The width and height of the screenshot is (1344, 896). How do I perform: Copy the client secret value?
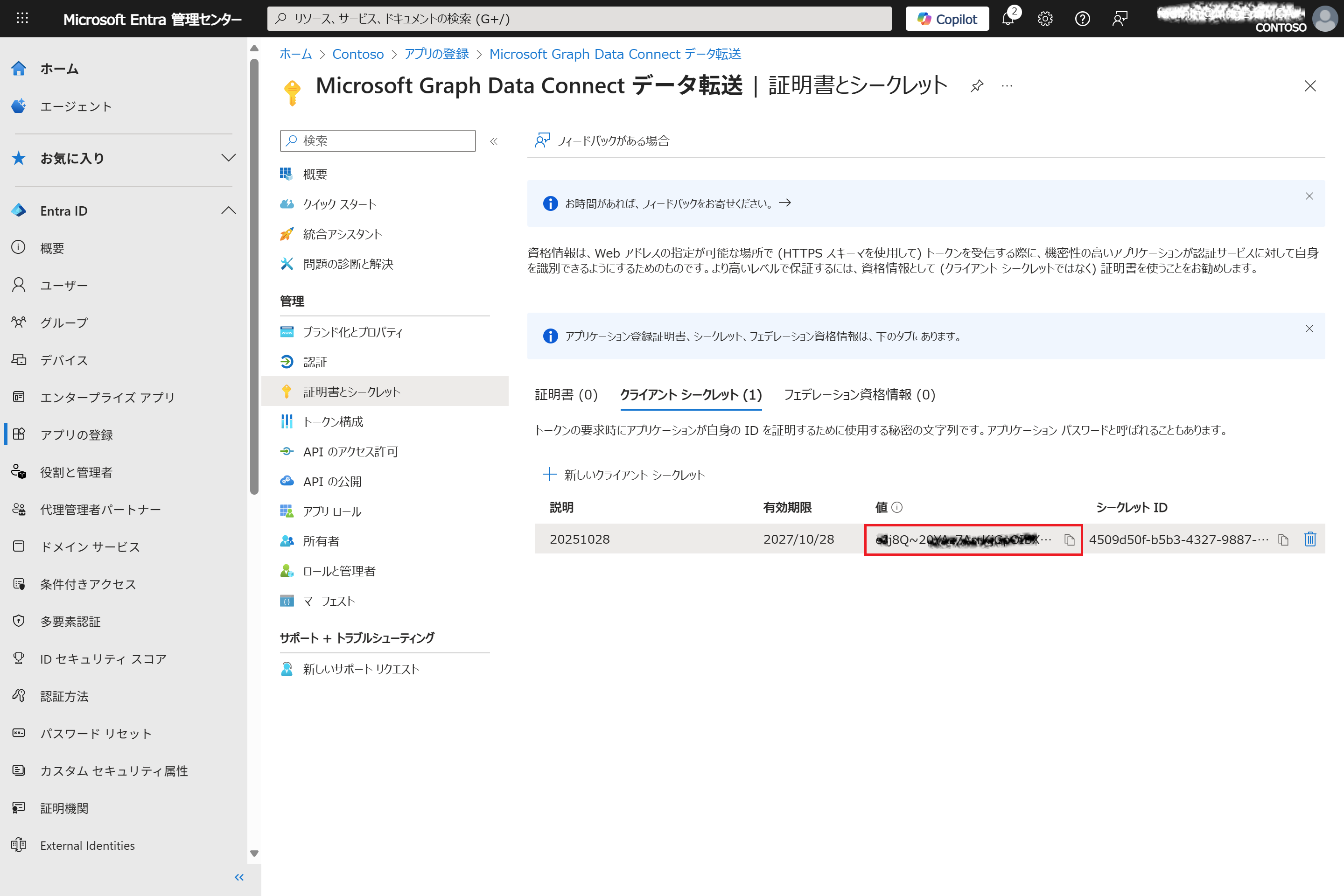tap(1069, 540)
